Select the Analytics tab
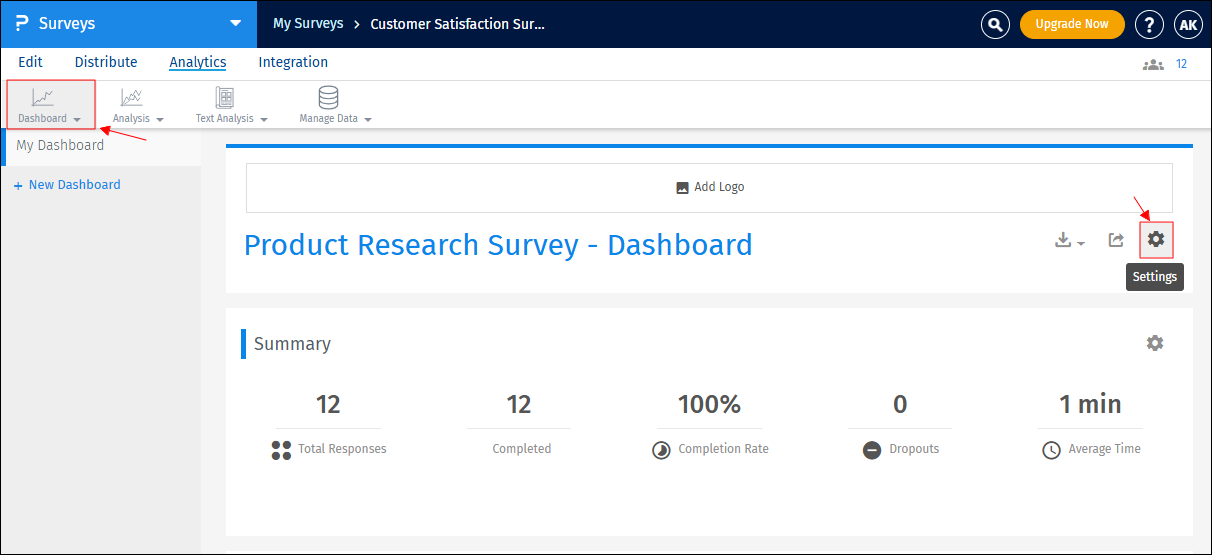Viewport: 1212px width, 555px height. pyautogui.click(x=198, y=62)
